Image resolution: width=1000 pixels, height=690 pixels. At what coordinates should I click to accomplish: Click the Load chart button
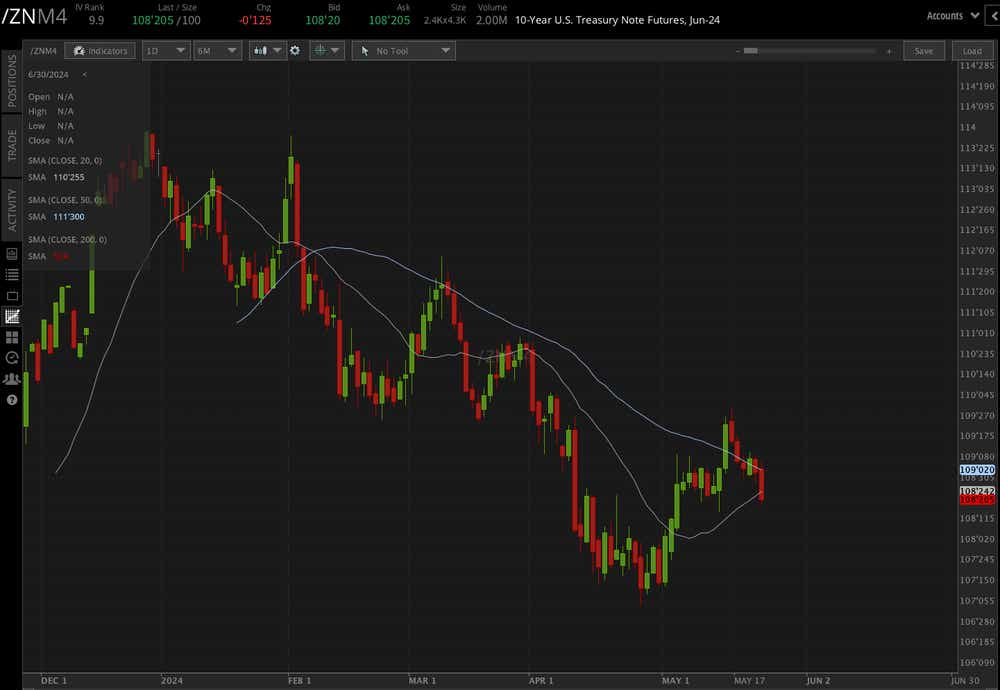click(x=972, y=51)
